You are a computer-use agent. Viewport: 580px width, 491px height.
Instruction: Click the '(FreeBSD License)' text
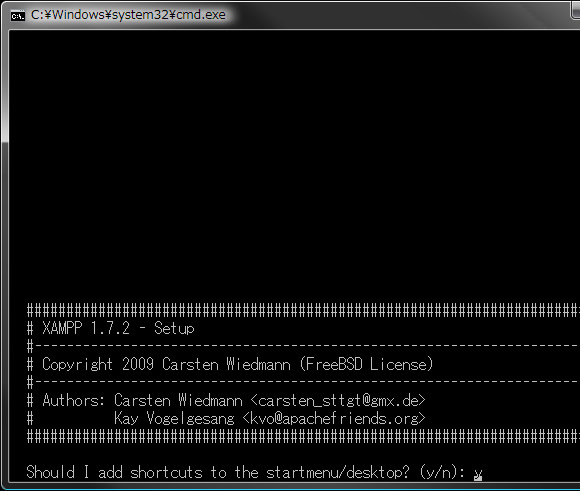coord(366,364)
